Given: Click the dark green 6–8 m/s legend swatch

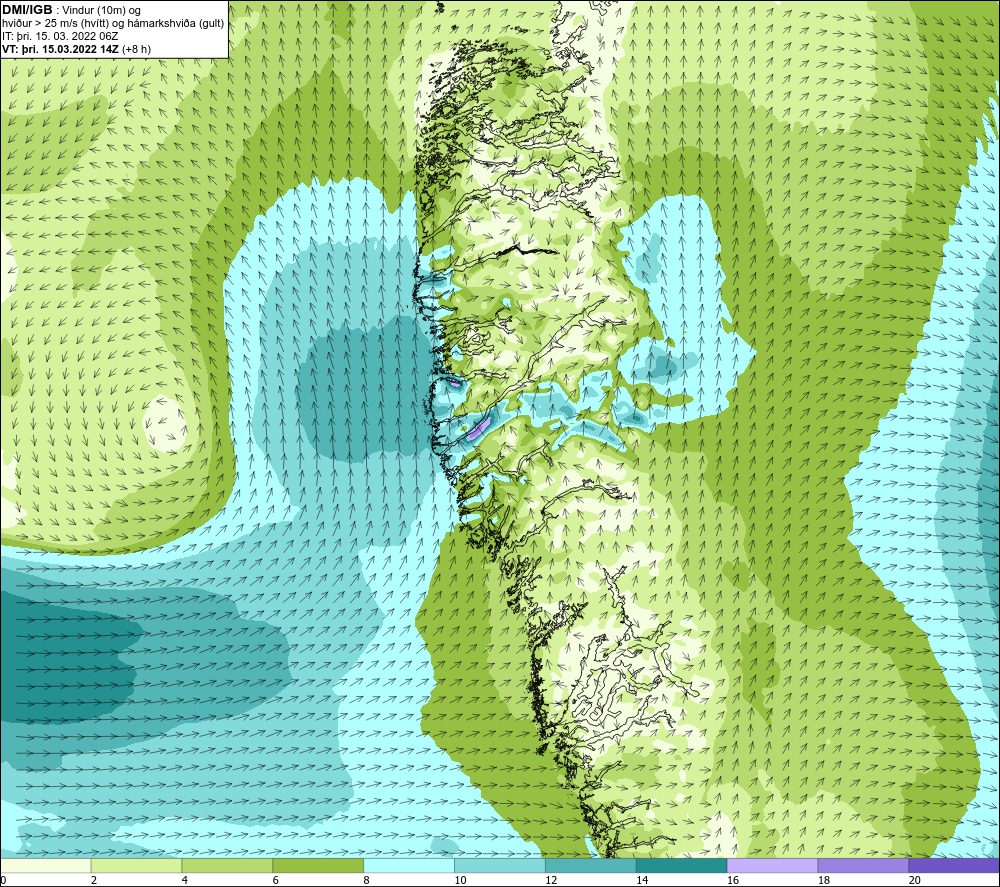Looking at the screenshot, I should pyautogui.click(x=318, y=865).
